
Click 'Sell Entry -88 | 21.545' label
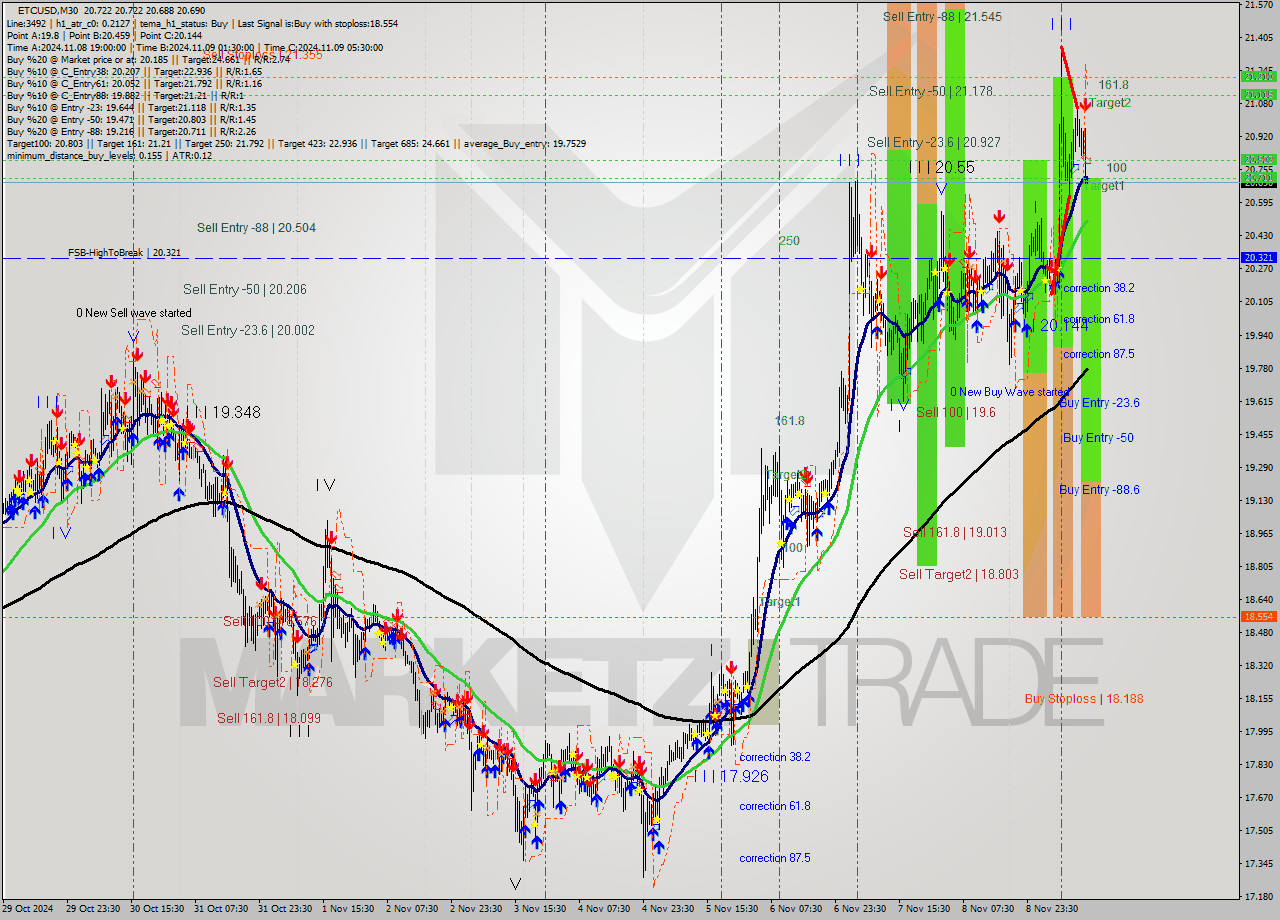943,16
